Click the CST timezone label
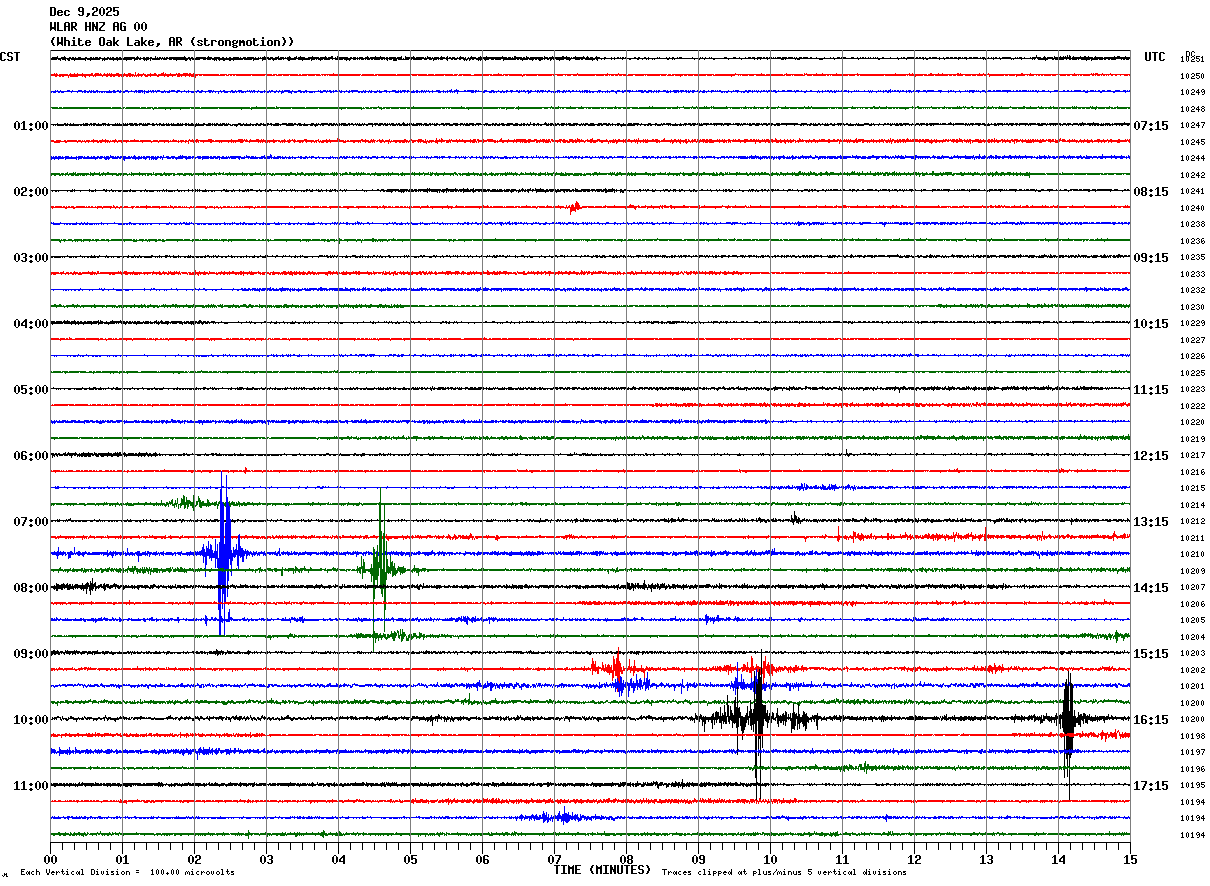1210x886 pixels. tap(10, 57)
